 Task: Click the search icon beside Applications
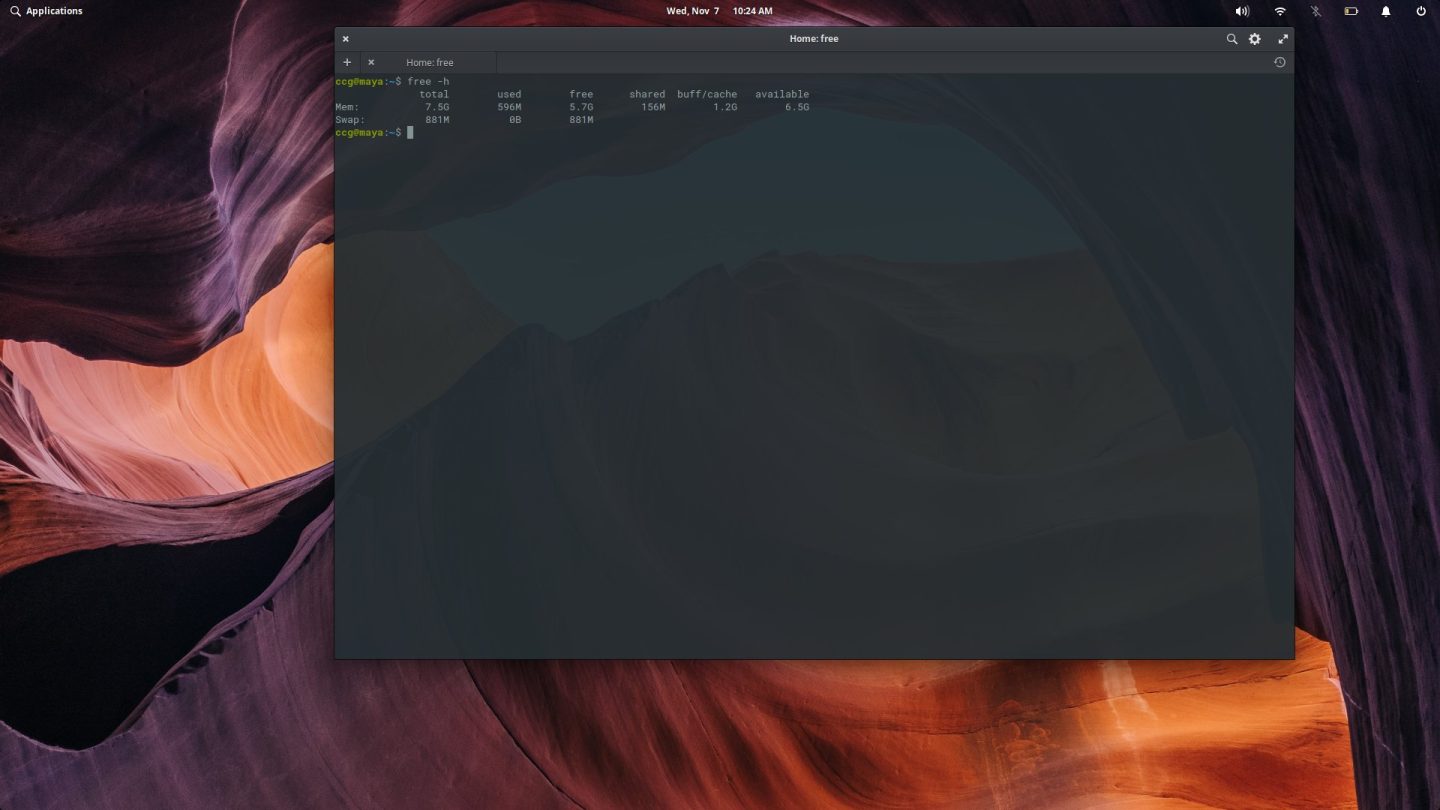15,10
